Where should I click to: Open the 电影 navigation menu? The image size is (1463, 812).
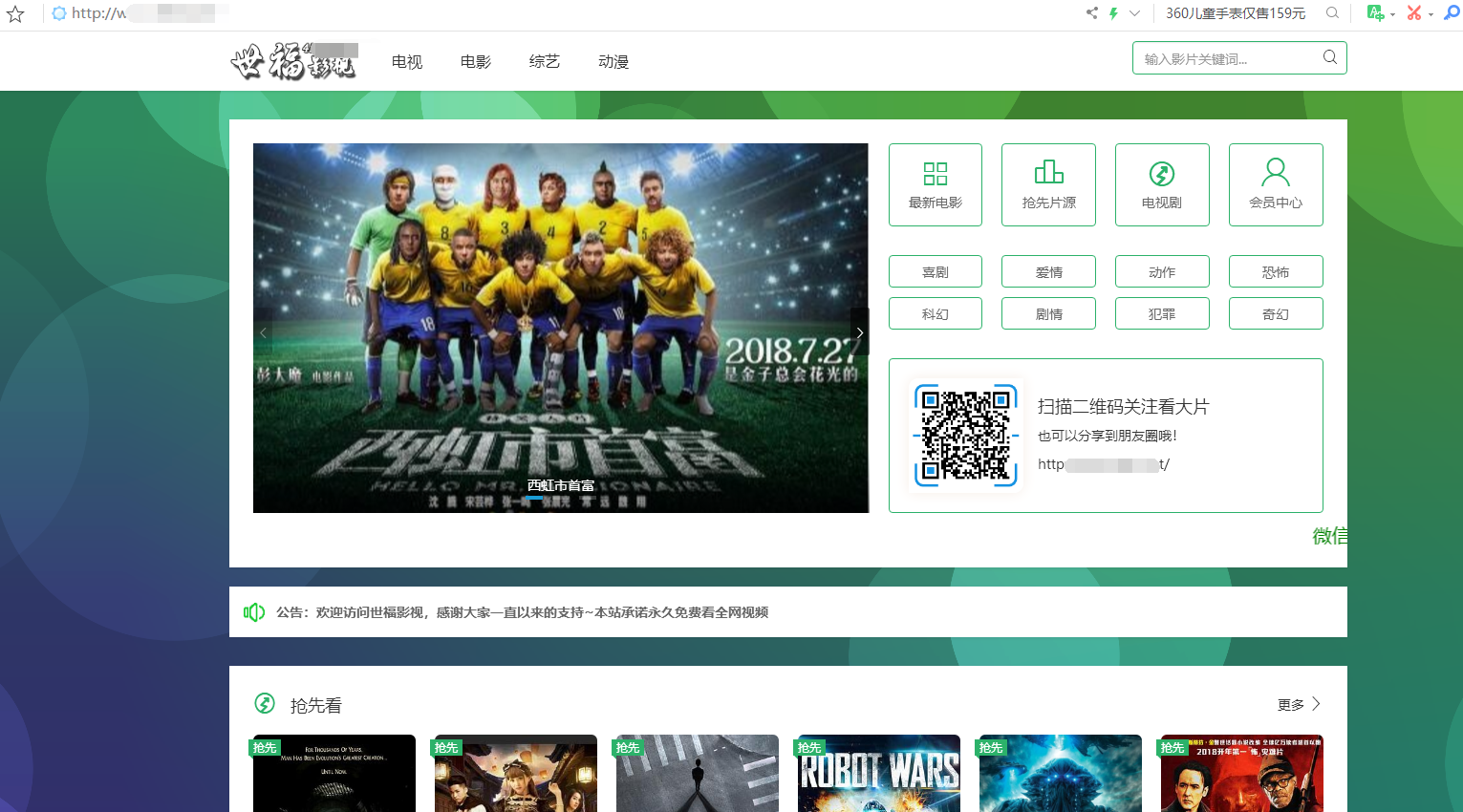[476, 62]
